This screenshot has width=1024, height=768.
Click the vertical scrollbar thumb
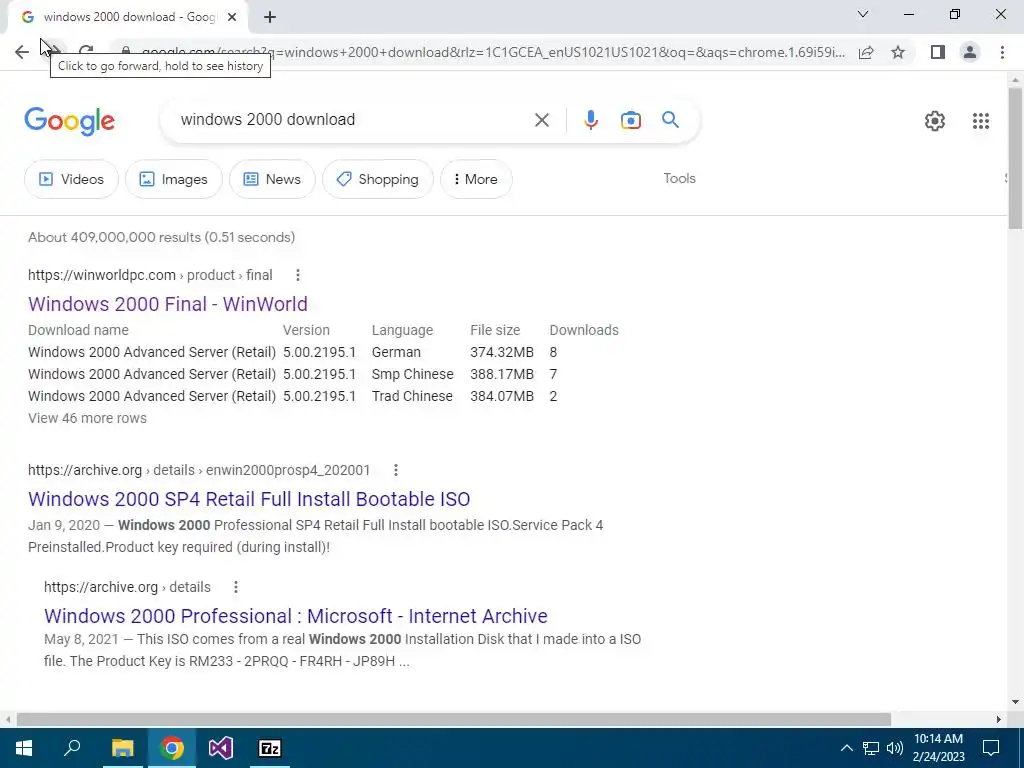[1015, 158]
